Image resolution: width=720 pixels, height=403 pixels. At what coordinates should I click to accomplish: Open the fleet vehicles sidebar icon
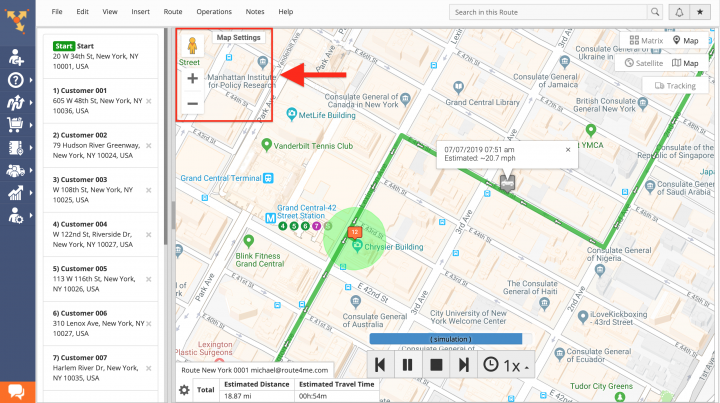coord(16,171)
